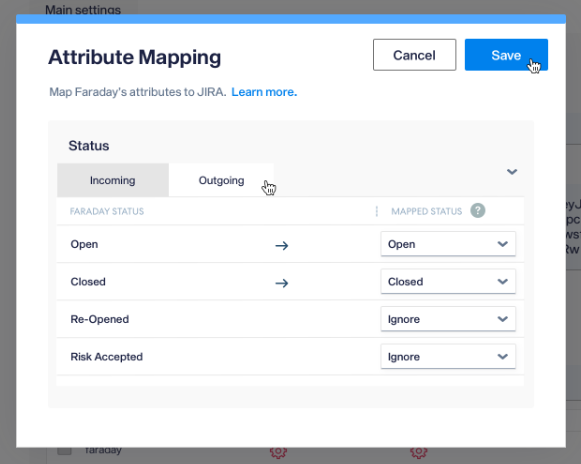The image size is (581, 464).
Task: Collapse the Status section with the chevron
Action: coord(512,172)
